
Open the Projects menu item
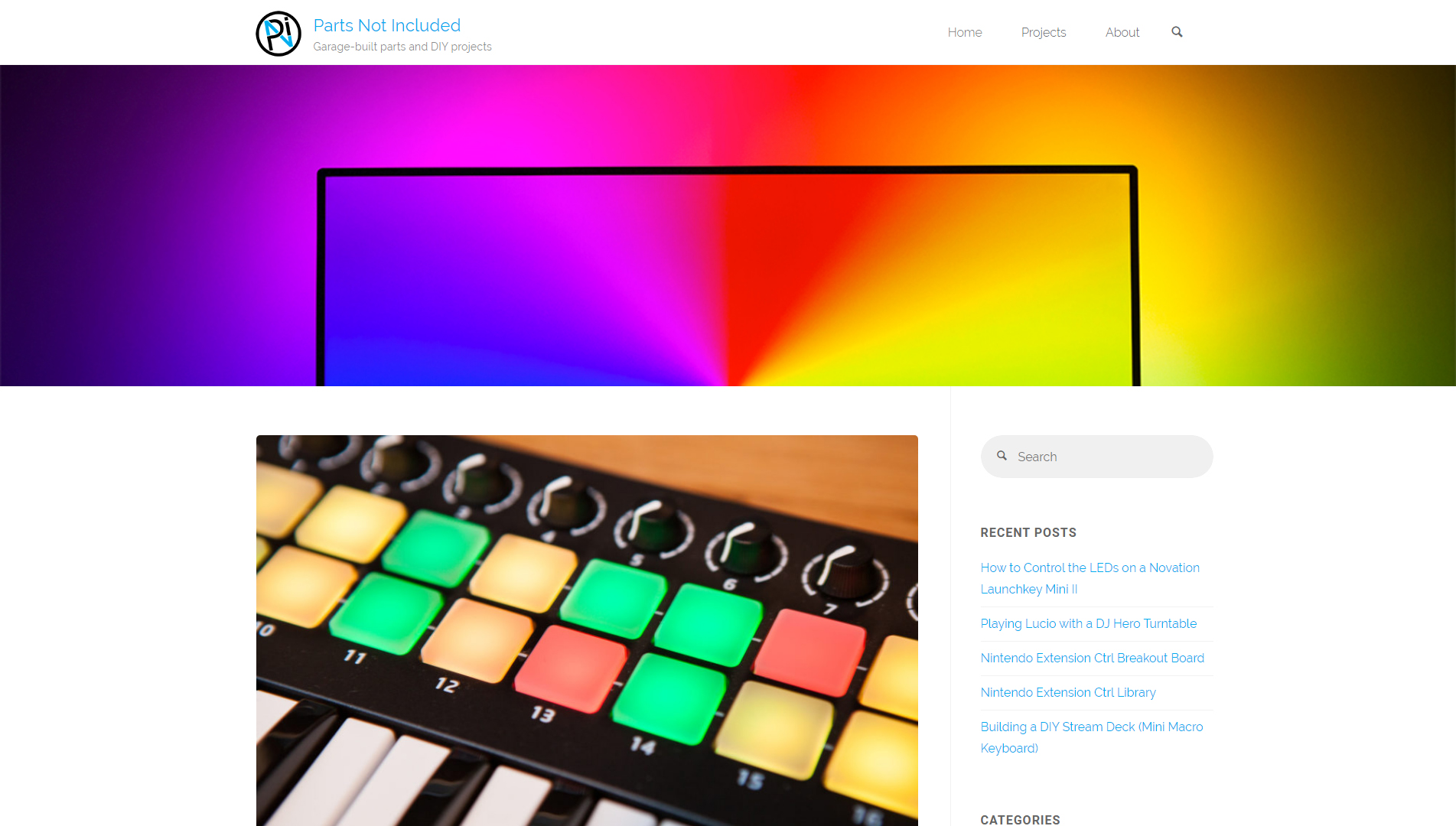1044,32
